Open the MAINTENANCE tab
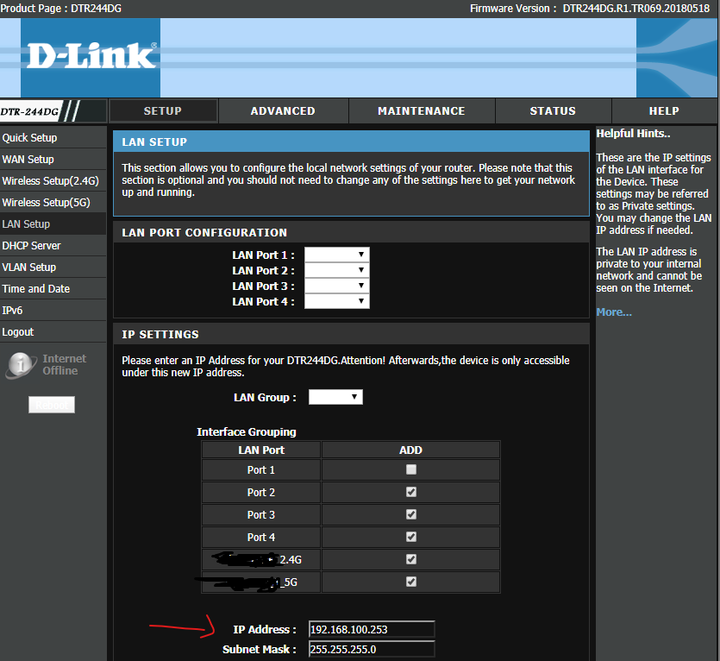 coord(422,111)
